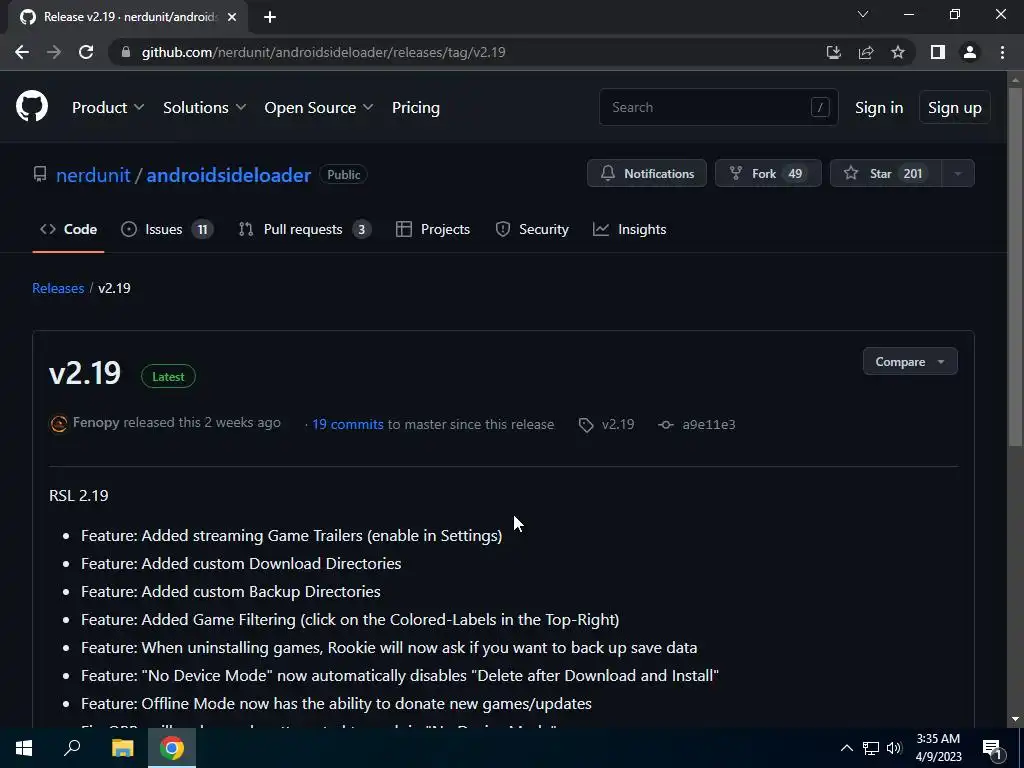Screen dimensions: 1024x768
Task: Open the GitHub logo home link
Action: (x=32, y=107)
